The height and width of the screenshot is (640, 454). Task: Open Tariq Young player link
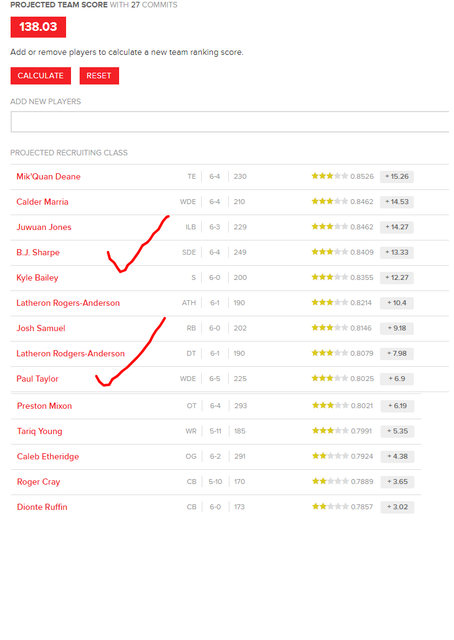39,431
